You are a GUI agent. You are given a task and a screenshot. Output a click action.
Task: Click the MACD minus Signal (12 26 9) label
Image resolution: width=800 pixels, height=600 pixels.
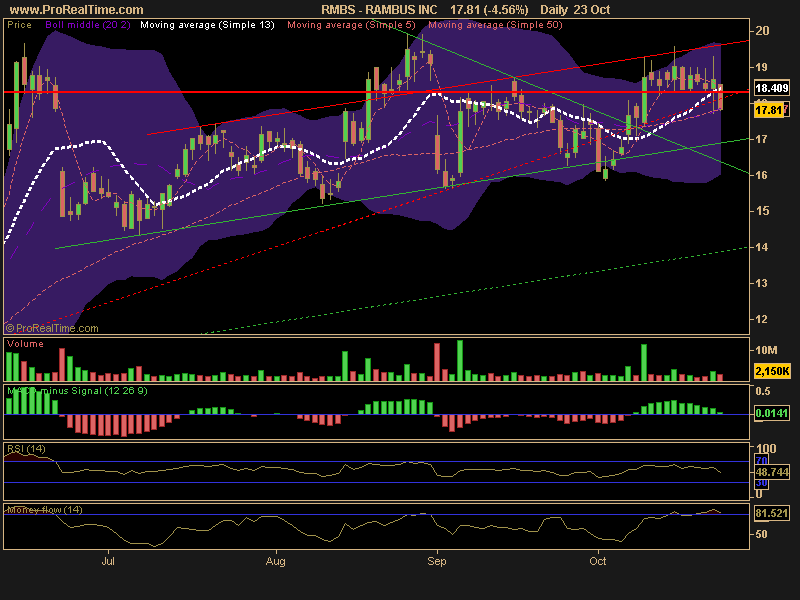click(78, 391)
